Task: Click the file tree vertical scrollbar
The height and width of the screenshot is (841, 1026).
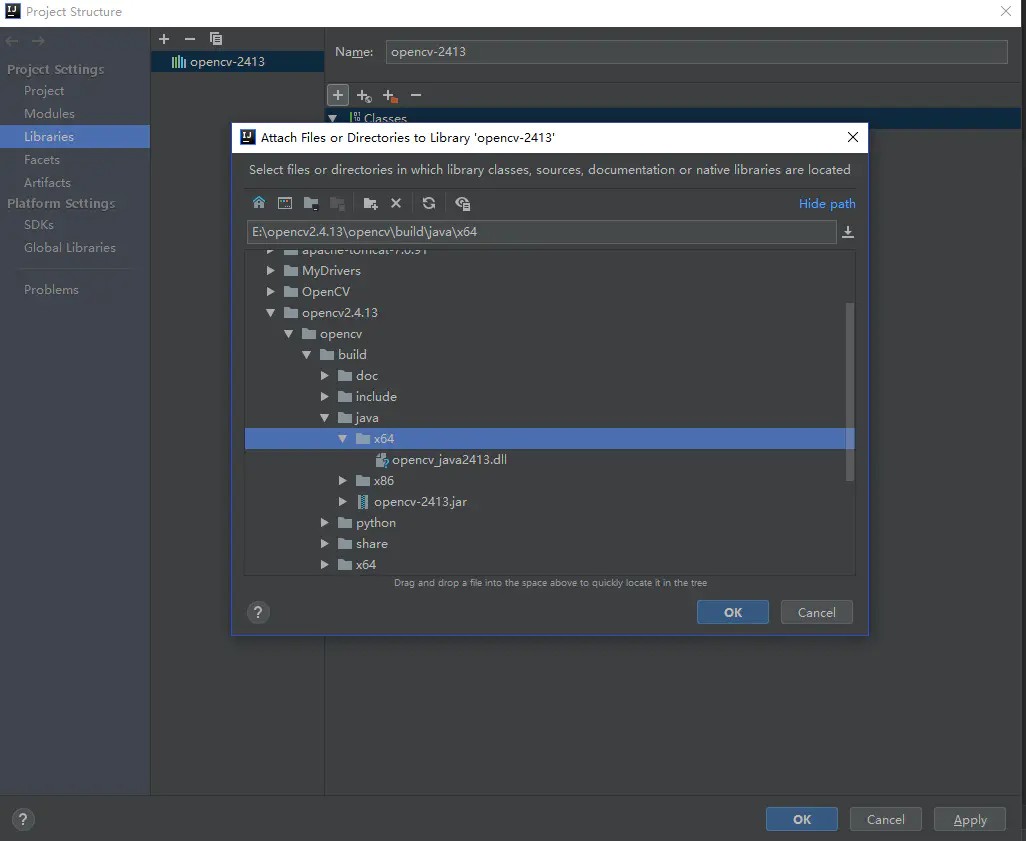Action: pyautogui.click(x=850, y=390)
